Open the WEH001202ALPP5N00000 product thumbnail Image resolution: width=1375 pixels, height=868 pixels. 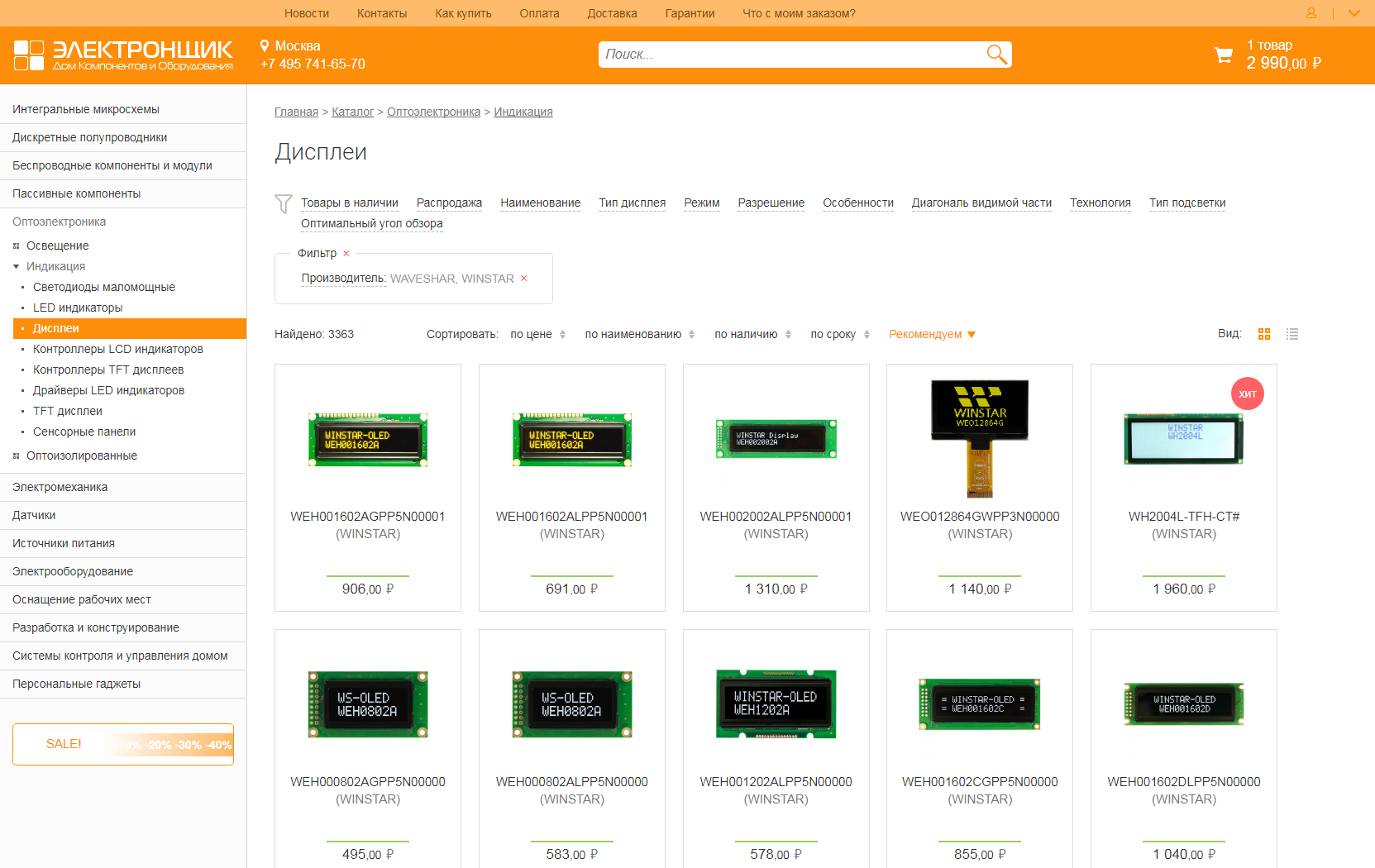click(776, 704)
